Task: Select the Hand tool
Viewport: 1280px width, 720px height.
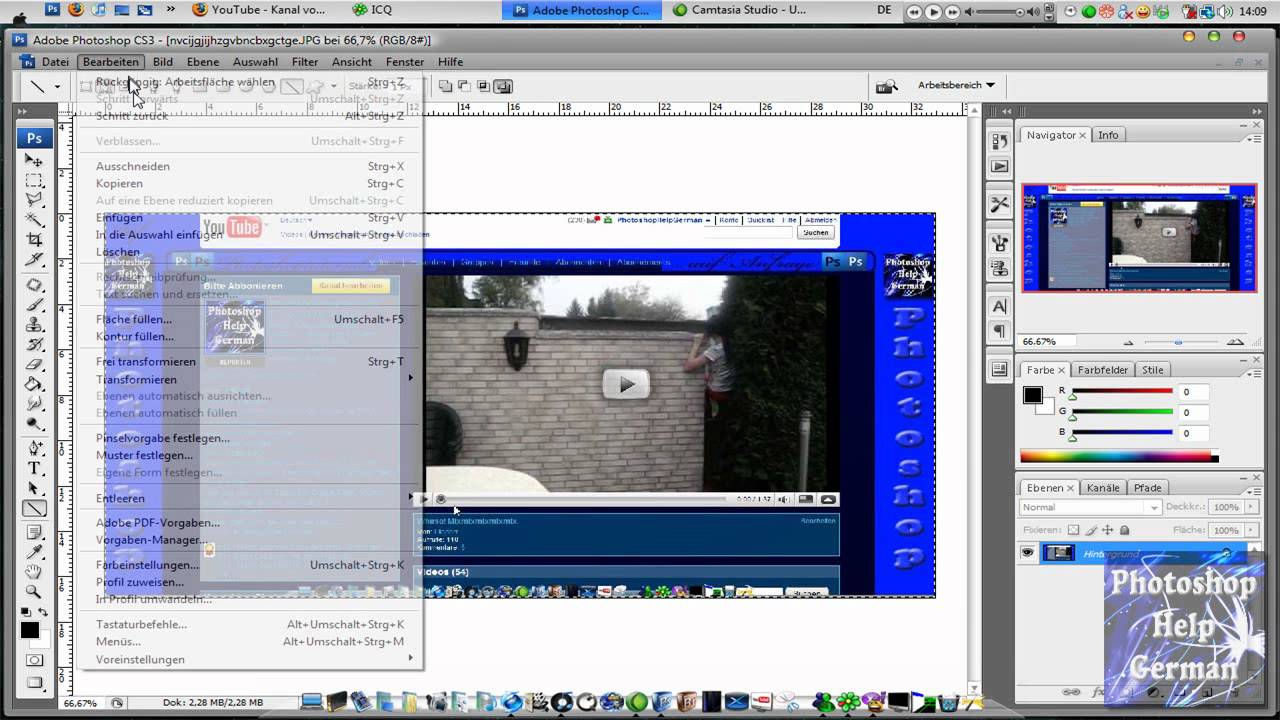Action: pyautogui.click(x=34, y=572)
